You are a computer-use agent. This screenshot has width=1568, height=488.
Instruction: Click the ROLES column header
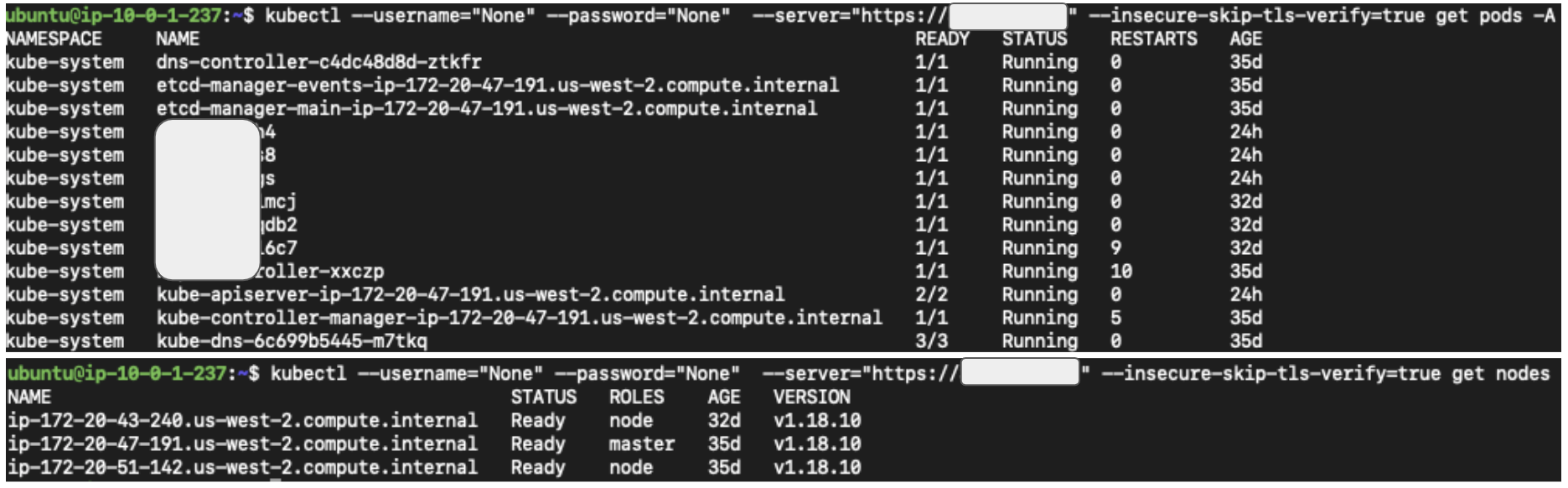[x=636, y=397]
